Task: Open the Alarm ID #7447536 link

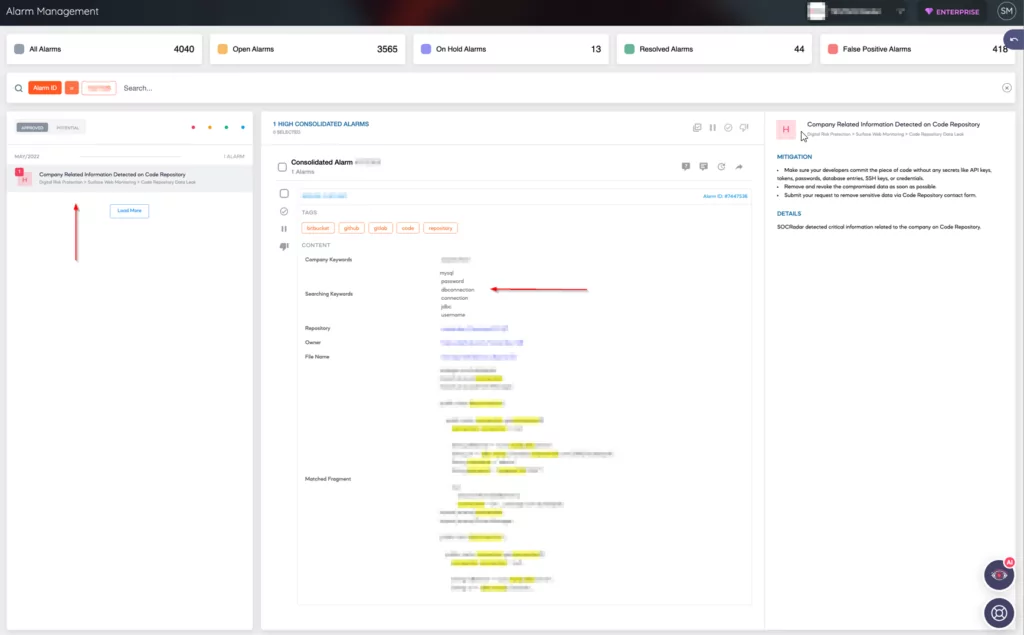Action: (725, 196)
